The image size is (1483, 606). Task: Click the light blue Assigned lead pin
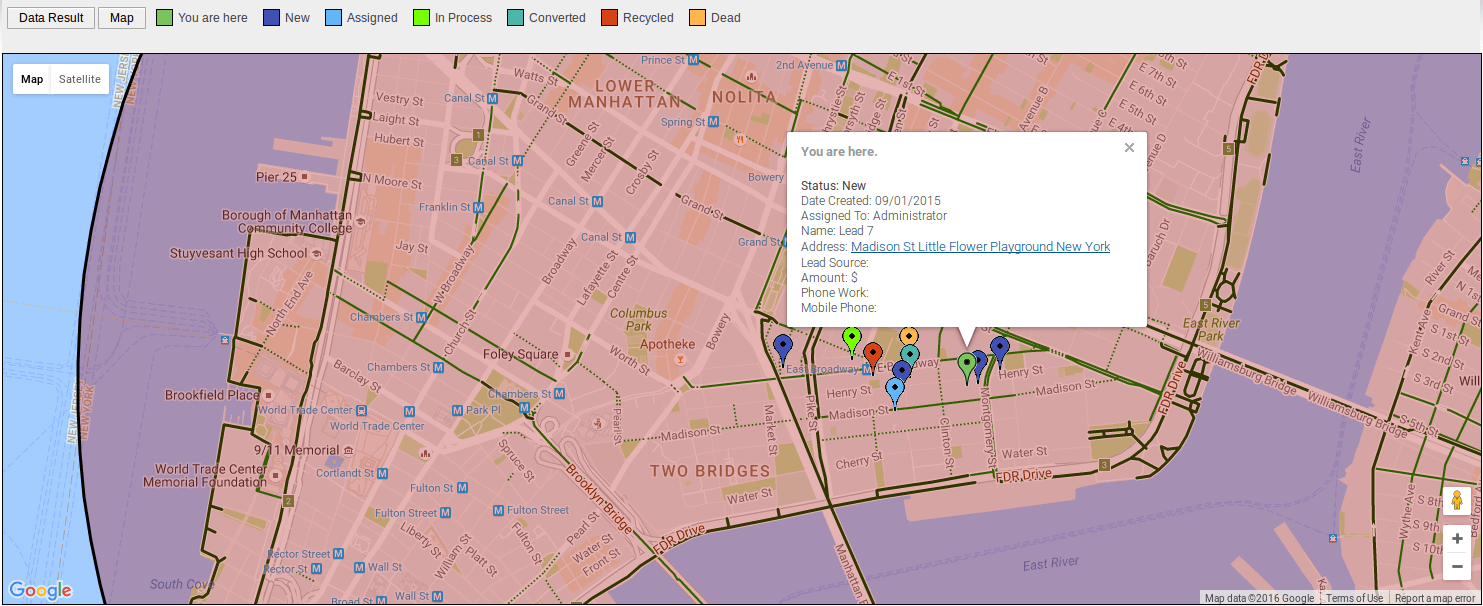(895, 388)
